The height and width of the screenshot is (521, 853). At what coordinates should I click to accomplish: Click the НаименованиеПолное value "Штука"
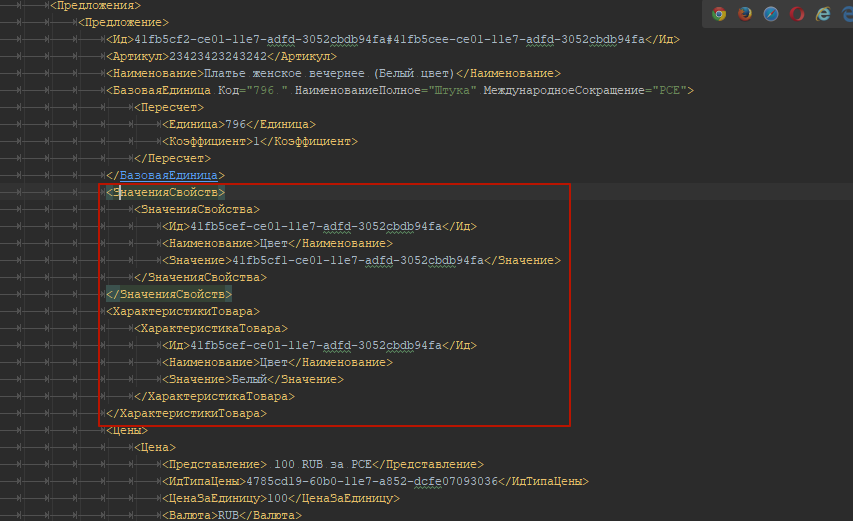pyautogui.click(x=452, y=90)
